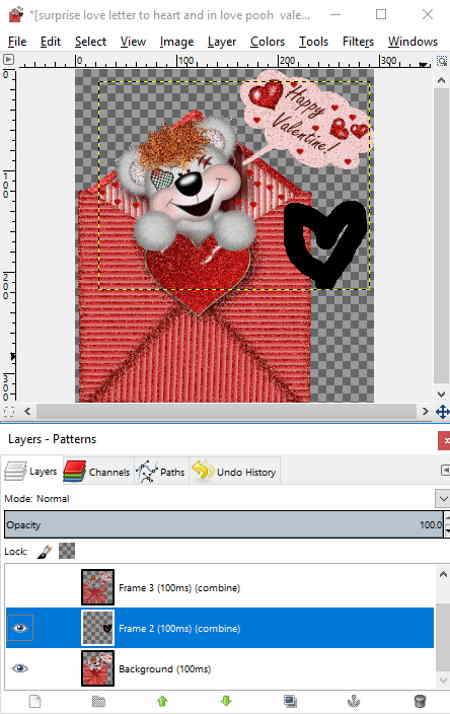Anchor the floating layer with anchor icon

coord(354,701)
